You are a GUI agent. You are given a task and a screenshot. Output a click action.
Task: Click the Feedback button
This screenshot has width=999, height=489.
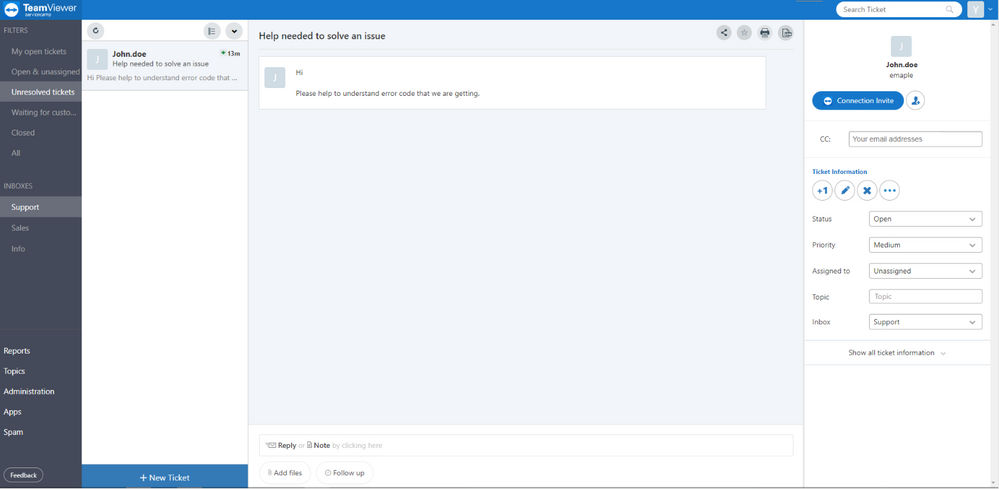tap(24, 475)
